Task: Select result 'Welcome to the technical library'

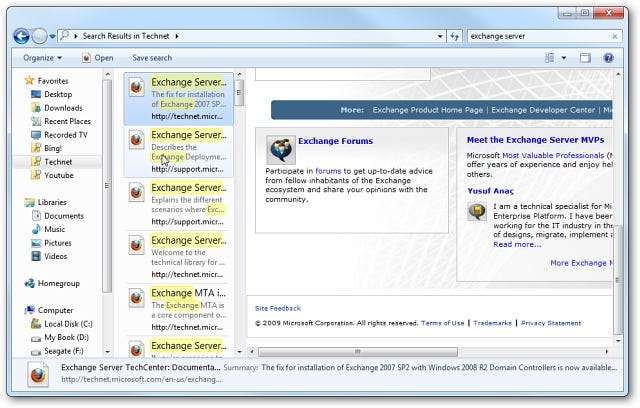Action: point(178,257)
